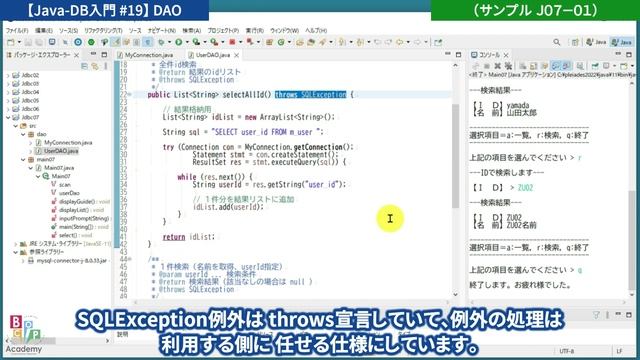Click the Save icon in the toolbar
640x360 pixels.
tap(28, 42)
